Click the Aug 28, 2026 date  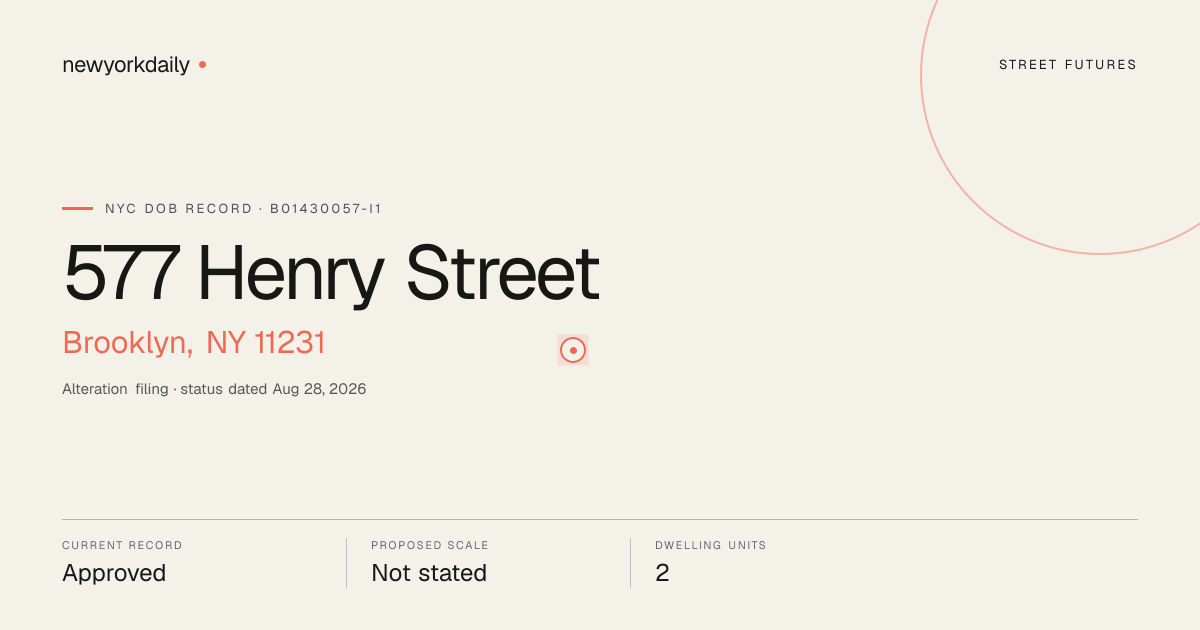click(319, 389)
